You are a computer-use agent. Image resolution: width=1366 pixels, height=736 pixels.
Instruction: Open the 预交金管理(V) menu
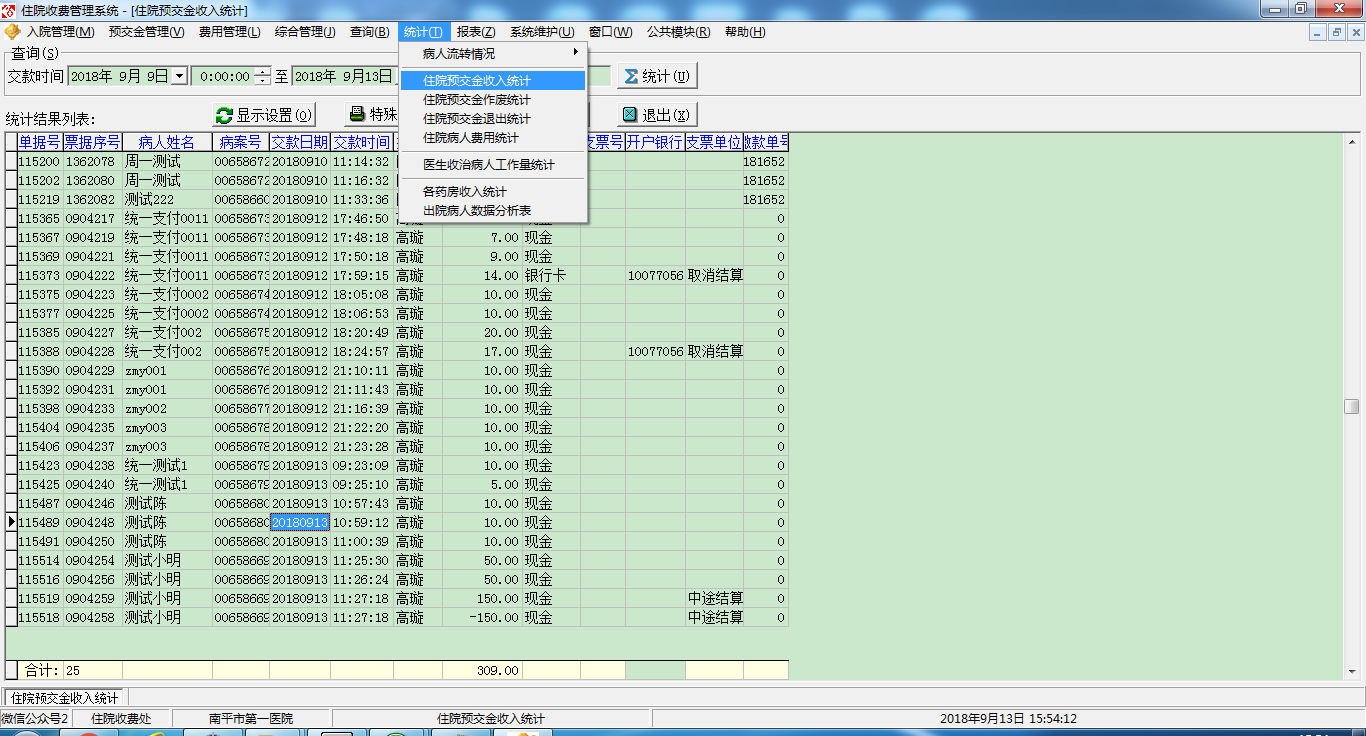[x=146, y=32]
